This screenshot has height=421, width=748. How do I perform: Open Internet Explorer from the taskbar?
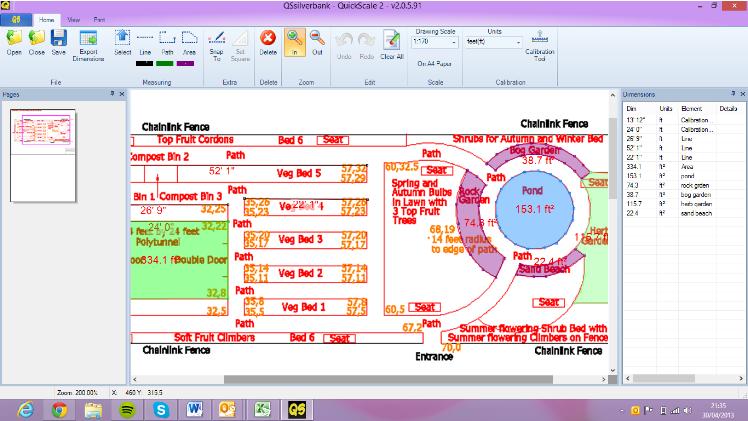pos(25,410)
